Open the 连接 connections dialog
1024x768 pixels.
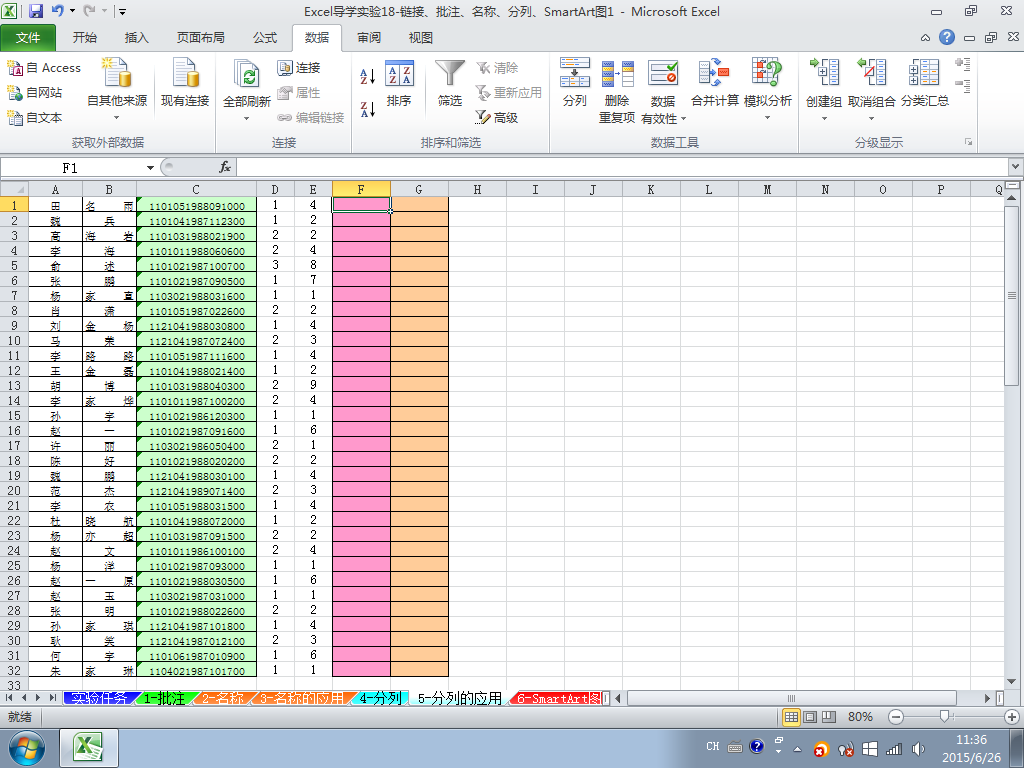click(x=299, y=68)
